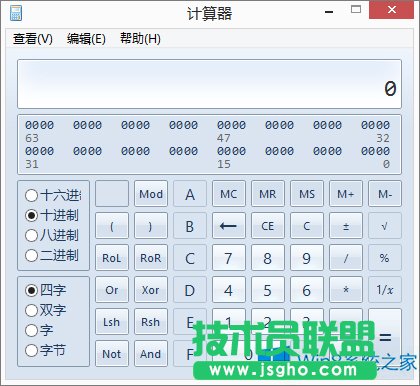
Task: Click the hex digit C key below B
Action: click(190, 258)
